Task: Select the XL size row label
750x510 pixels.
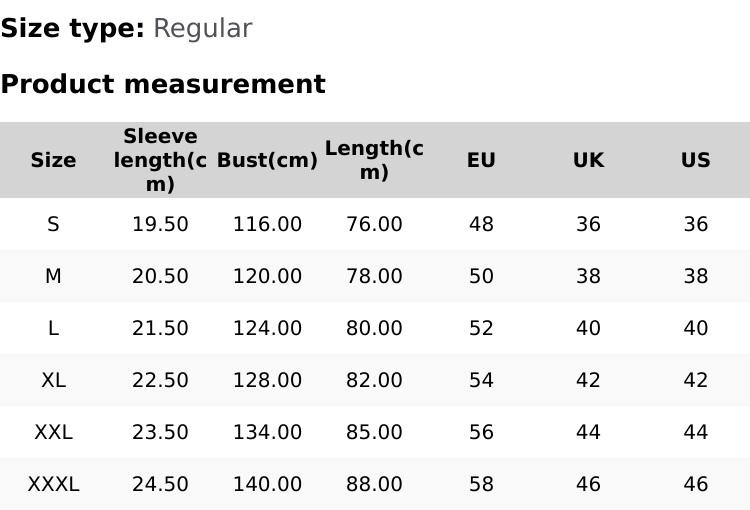Action: click(x=53, y=380)
